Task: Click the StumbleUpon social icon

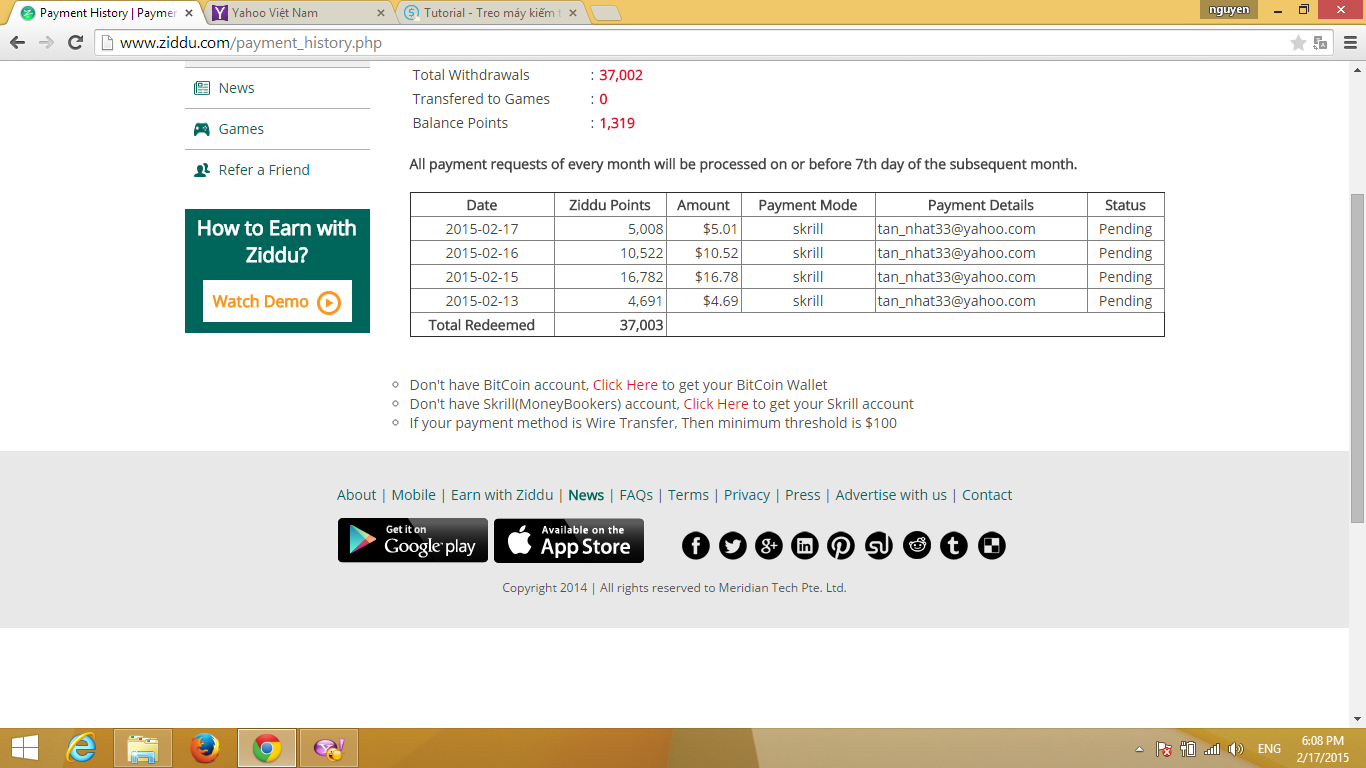Action: pyautogui.click(x=879, y=545)
